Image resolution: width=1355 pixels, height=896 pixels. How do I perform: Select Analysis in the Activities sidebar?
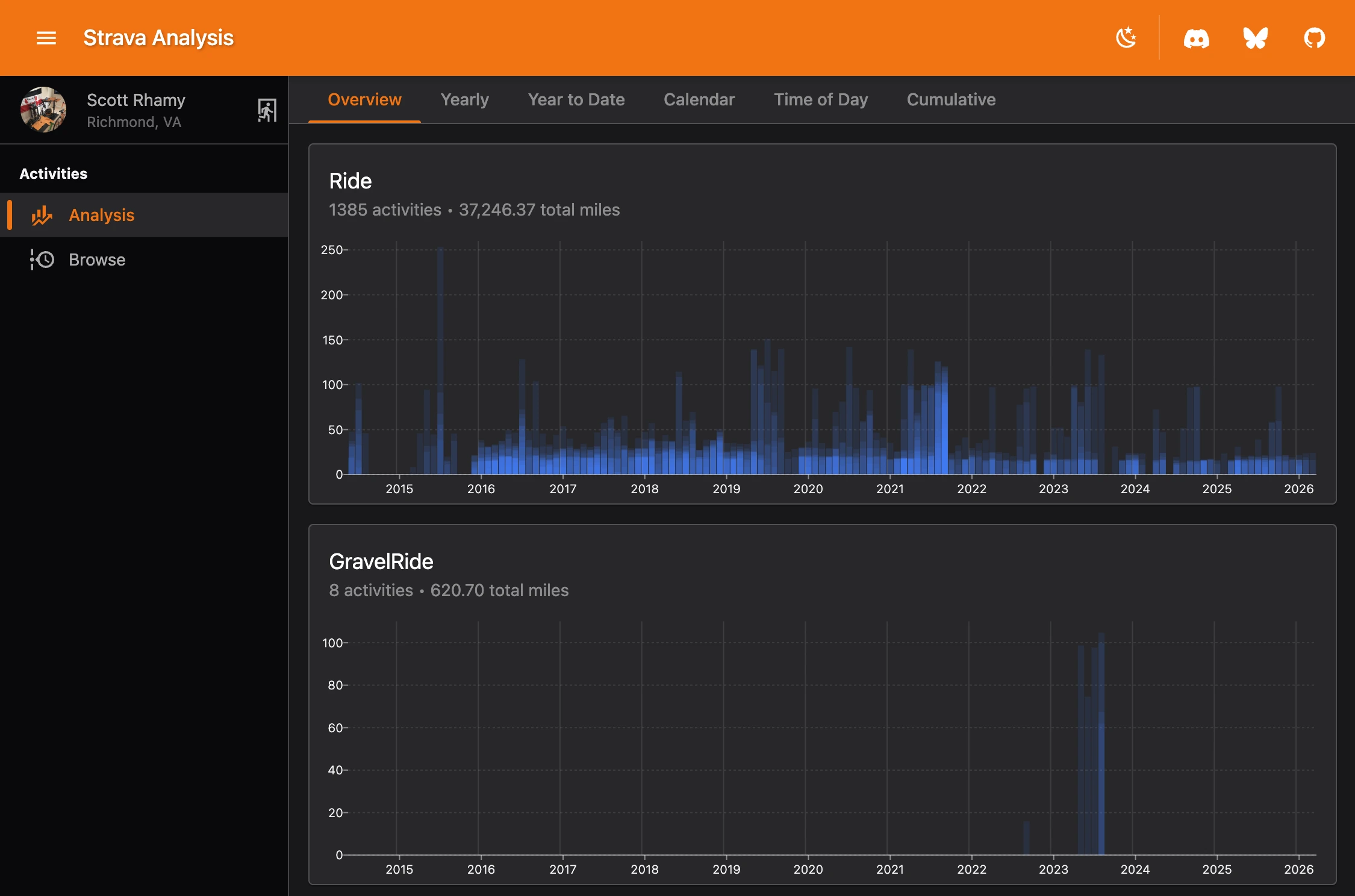click(101, 215)
